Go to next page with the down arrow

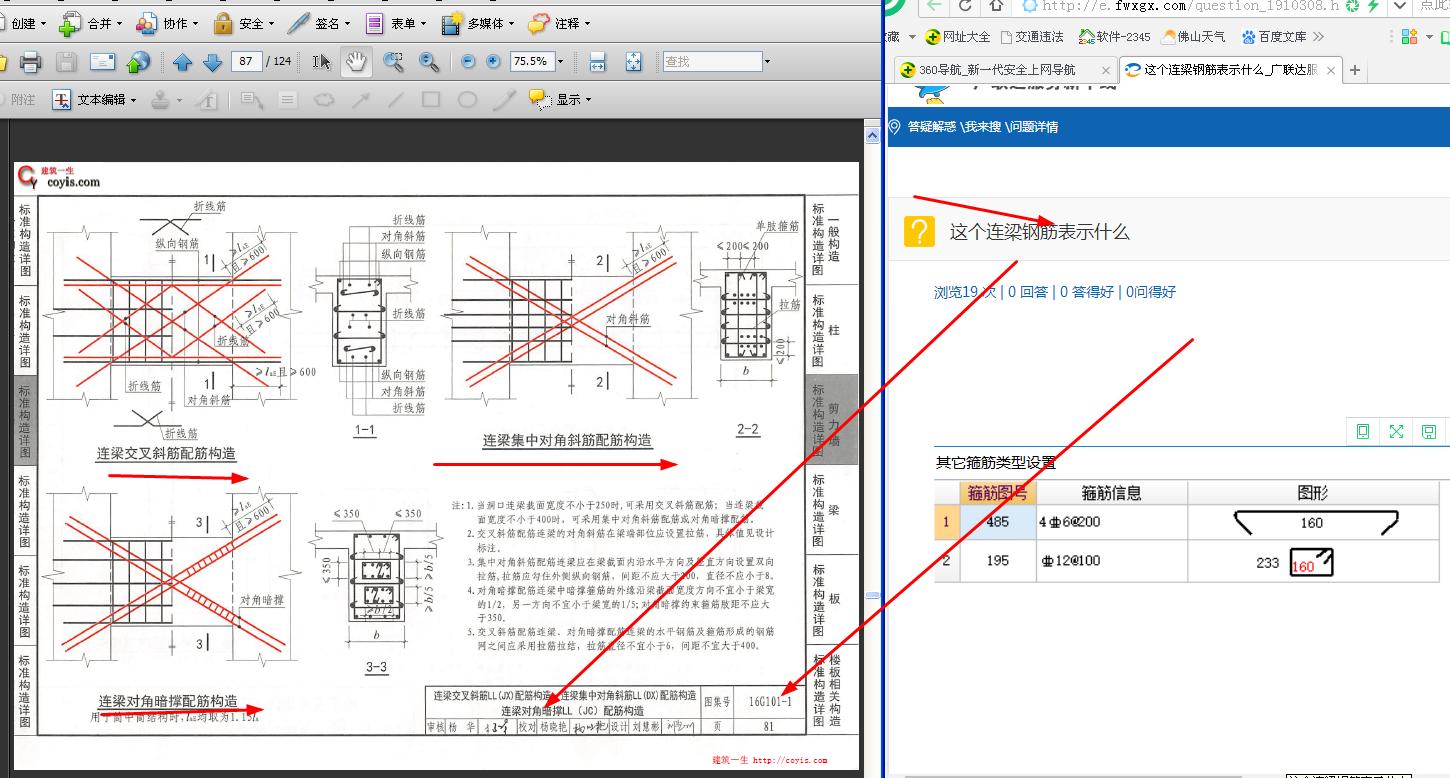[x=212, y=62]
